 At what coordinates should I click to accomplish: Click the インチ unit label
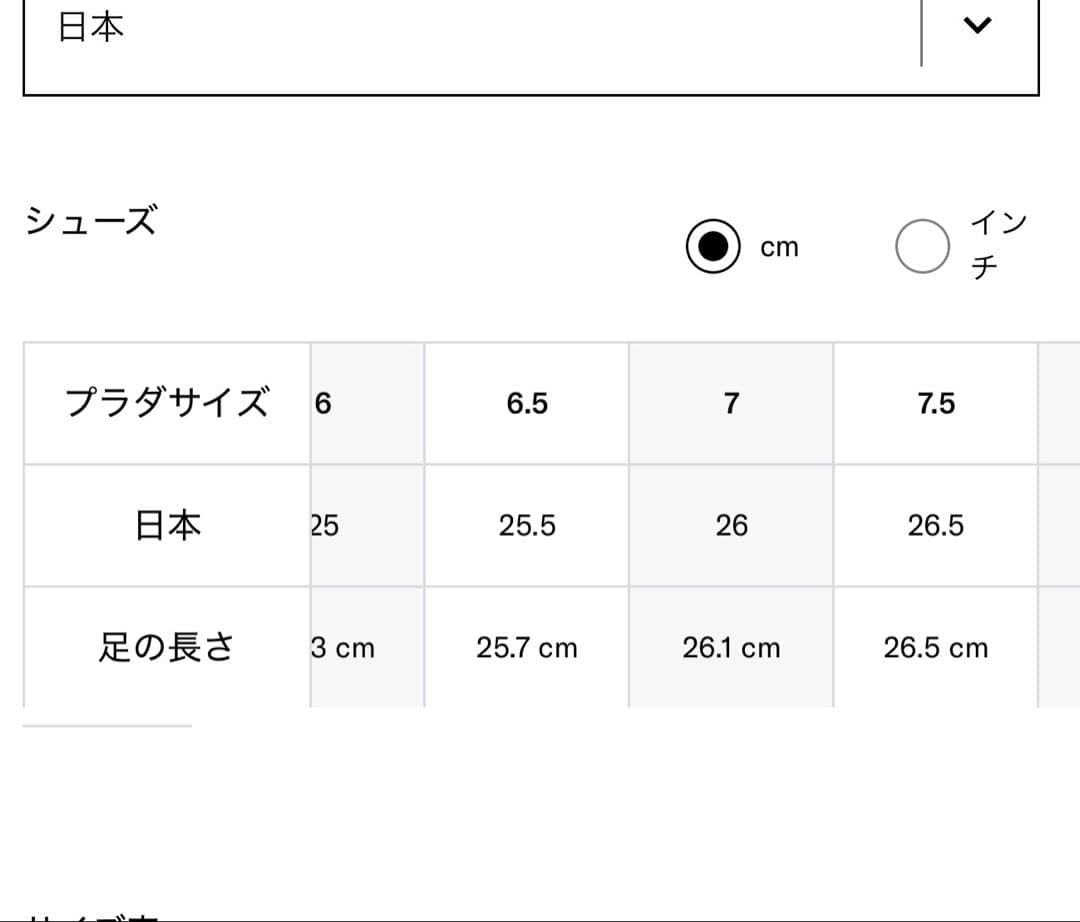tap(998, 245)
